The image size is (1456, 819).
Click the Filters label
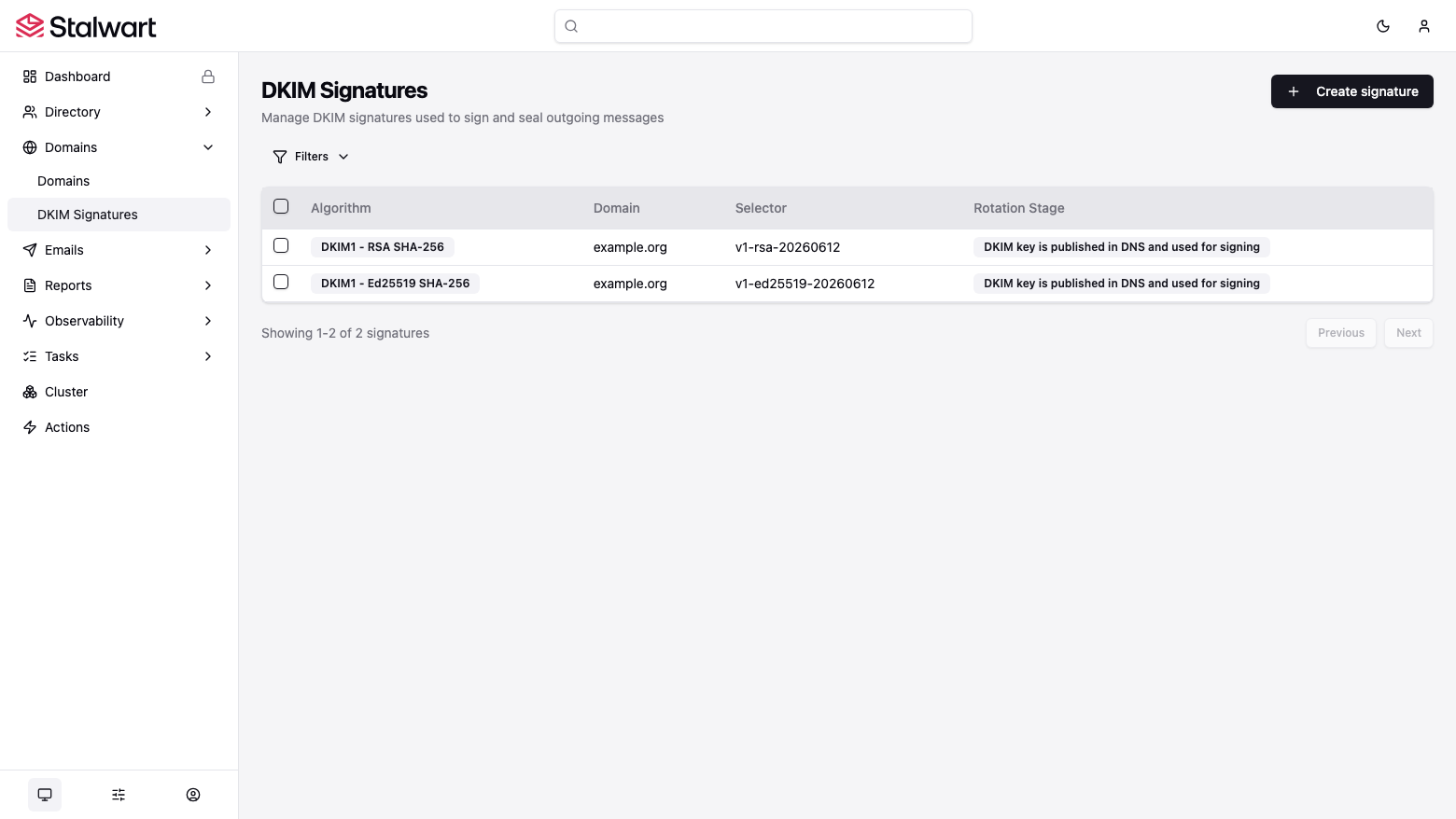coord(312,157)
